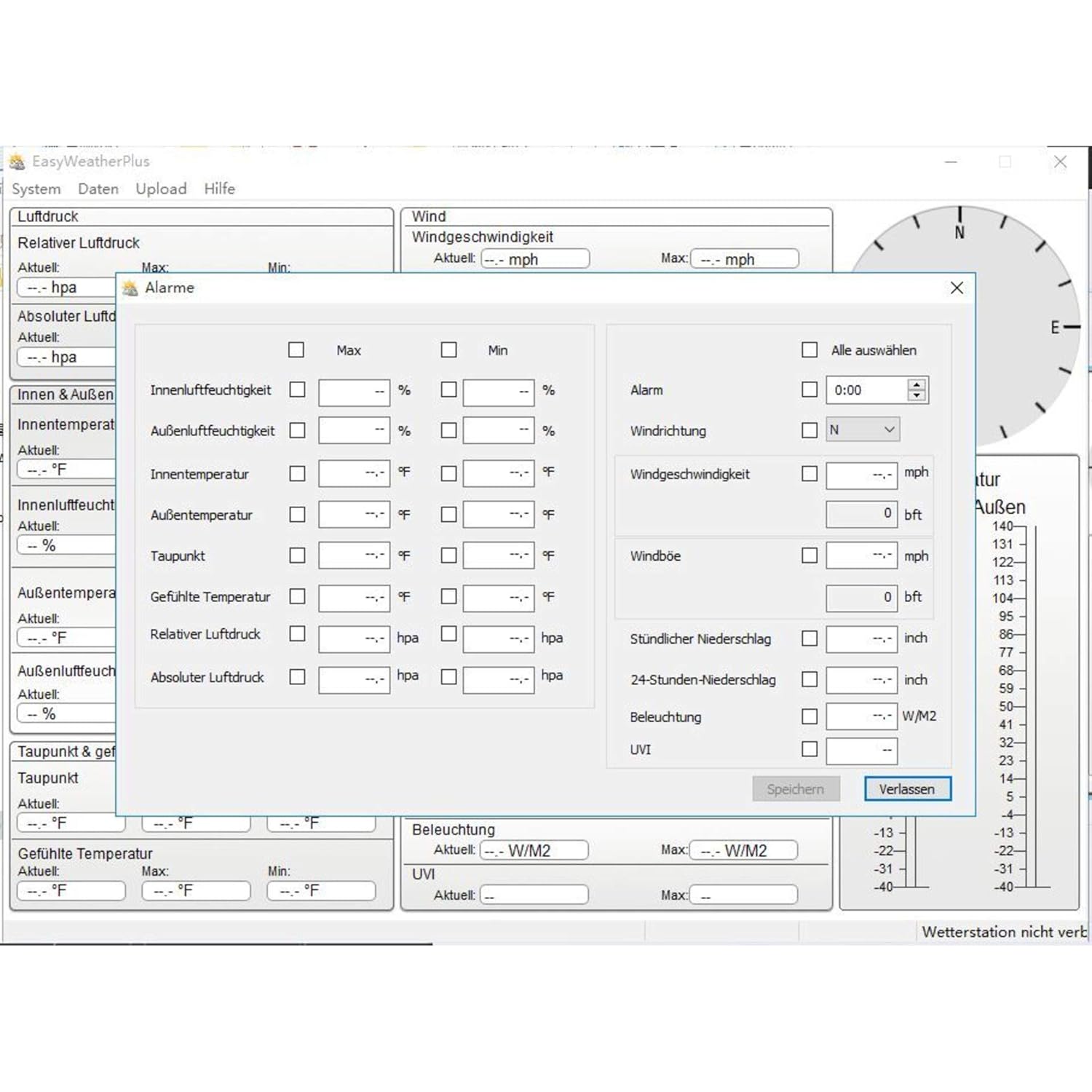Open the Windrichtung direction dropdown
The height and width of the screenshot is (1092, 1092).
863,430
